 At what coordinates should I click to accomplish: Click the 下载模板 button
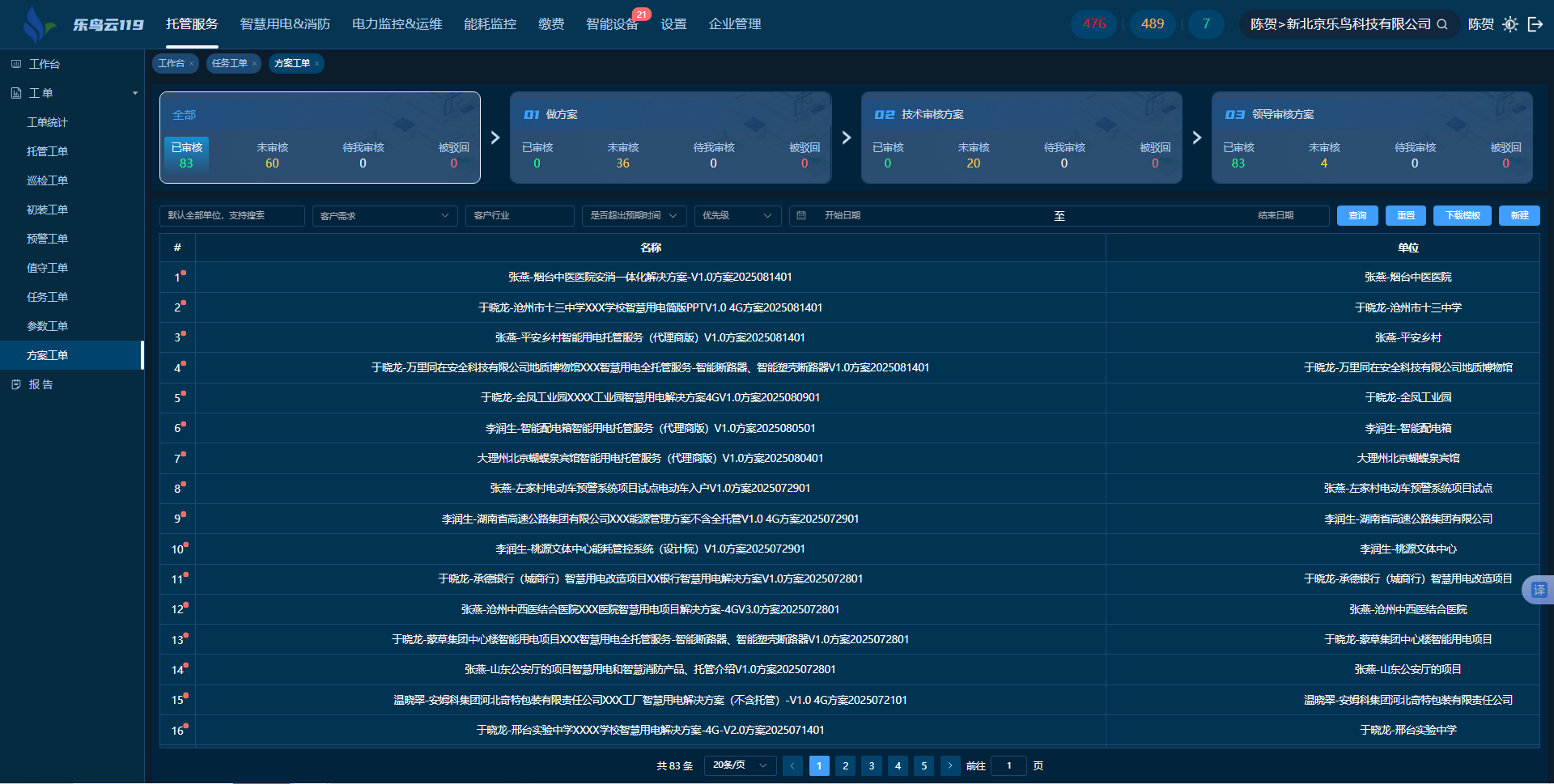tap(1463, 216)
